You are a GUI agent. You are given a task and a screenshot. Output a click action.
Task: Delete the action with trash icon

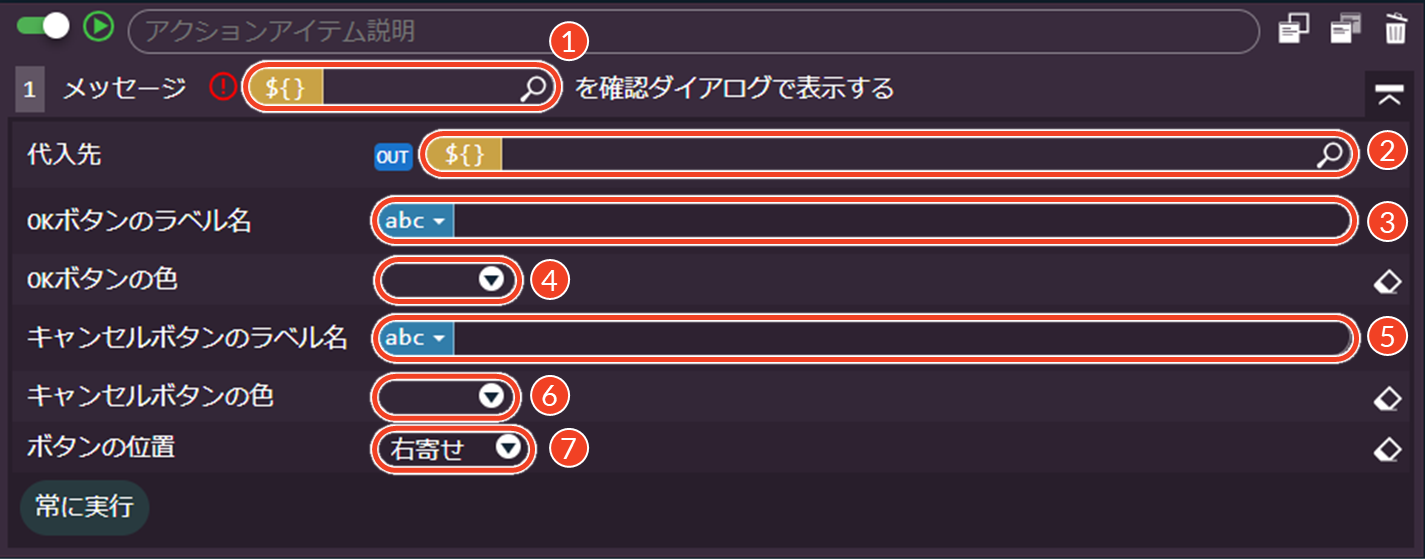tap(1396, 30)
